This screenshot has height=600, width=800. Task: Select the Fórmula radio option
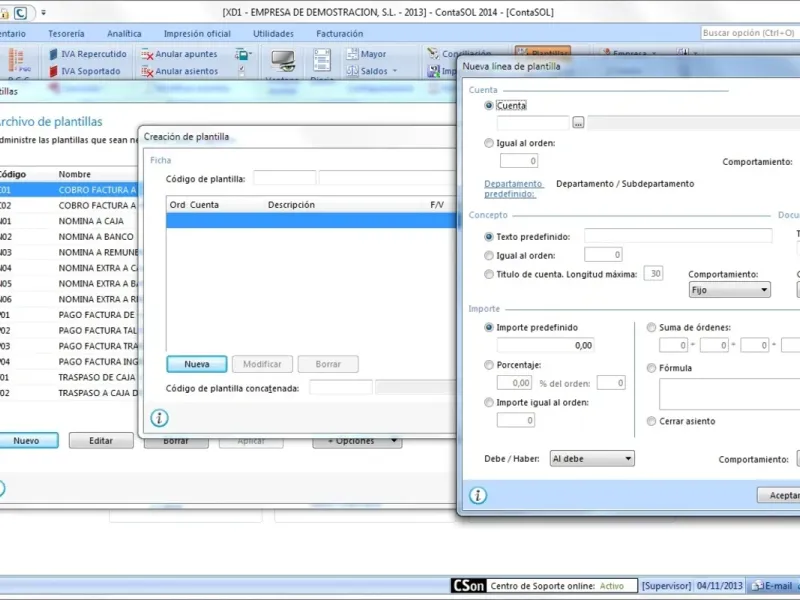point(652,368)
